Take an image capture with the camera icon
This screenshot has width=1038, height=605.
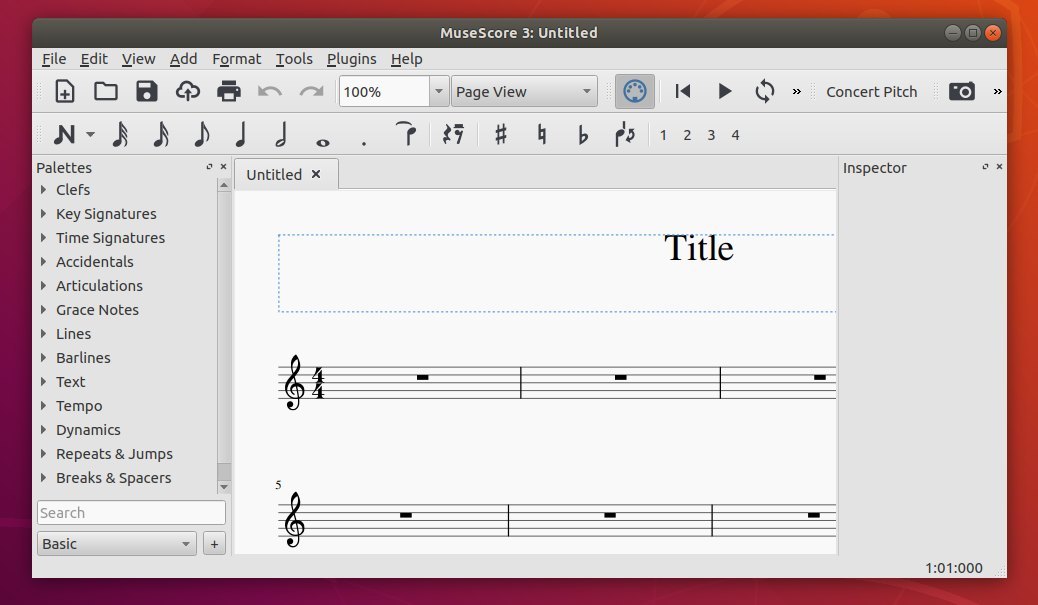click(x=961, y=91)
